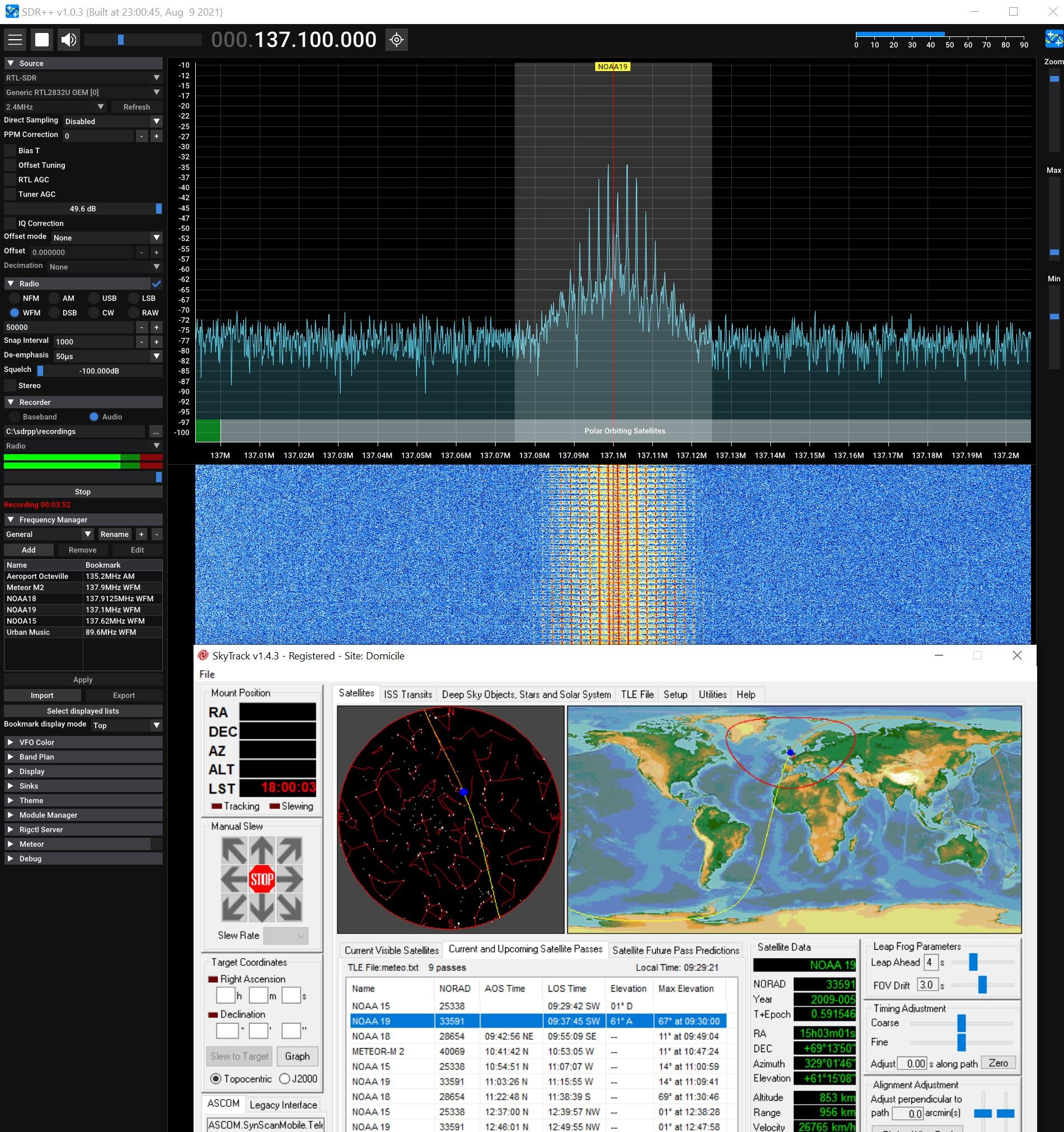The image size is (1064, 1132).
Task: Click the Graph button
Action: 298,1057
